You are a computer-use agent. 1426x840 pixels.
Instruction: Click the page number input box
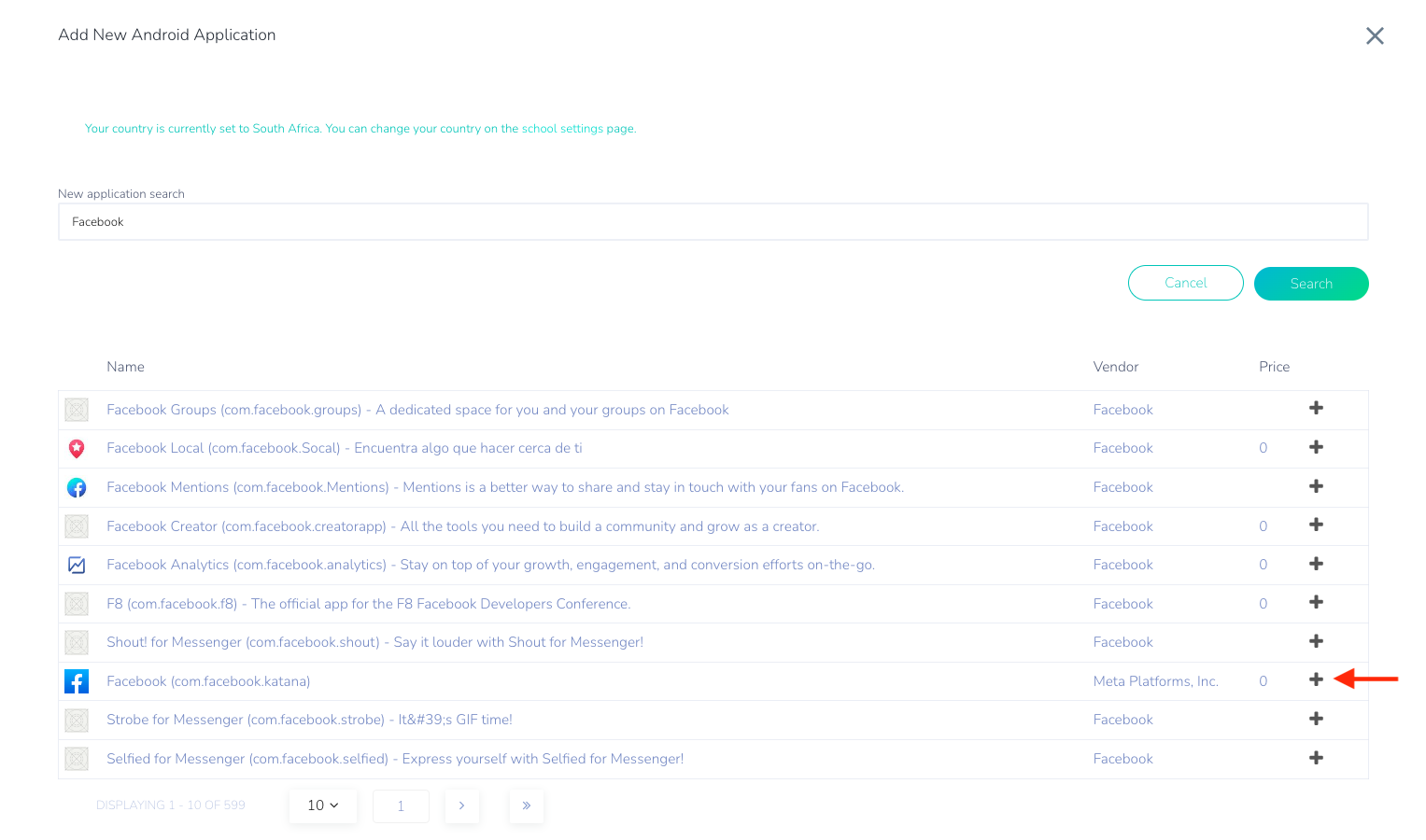click(x=401, y=805)
